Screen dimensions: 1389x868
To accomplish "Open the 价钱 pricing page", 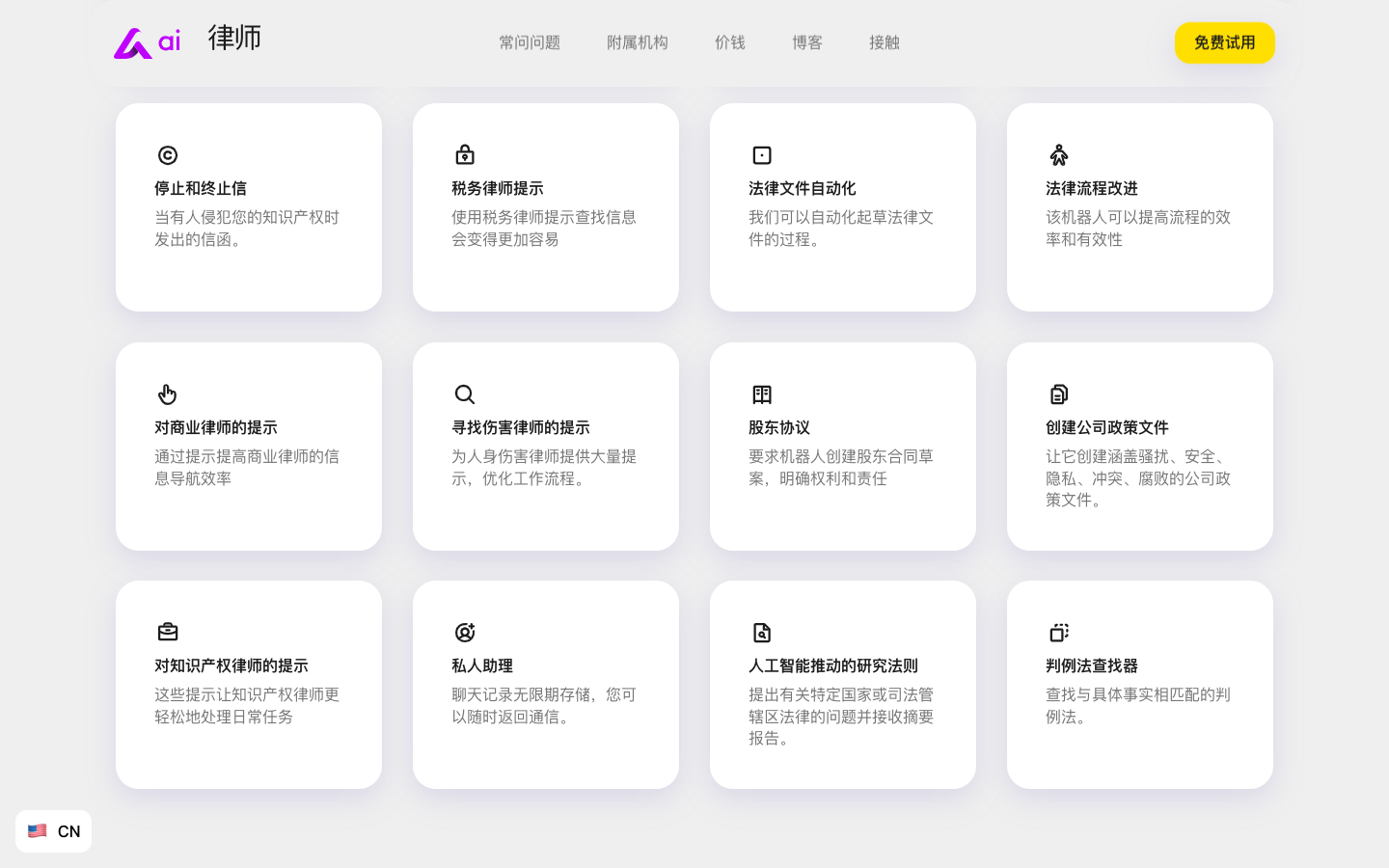I will [x=730, y=42].
